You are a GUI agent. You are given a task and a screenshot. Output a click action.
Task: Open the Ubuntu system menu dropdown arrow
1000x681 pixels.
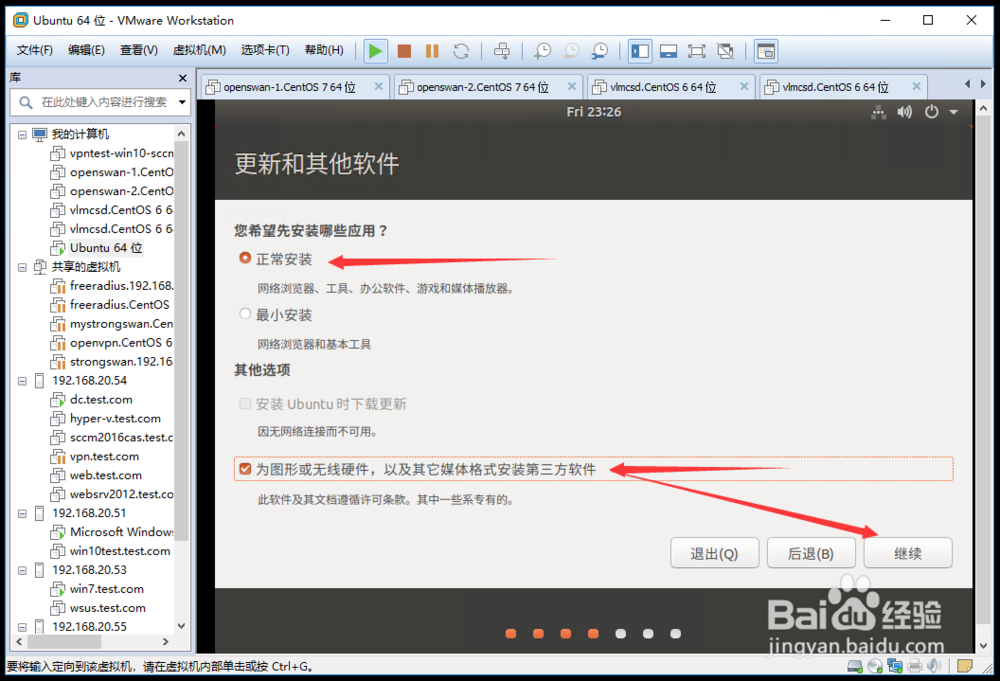pyautogui.click(x=953, y=112)
